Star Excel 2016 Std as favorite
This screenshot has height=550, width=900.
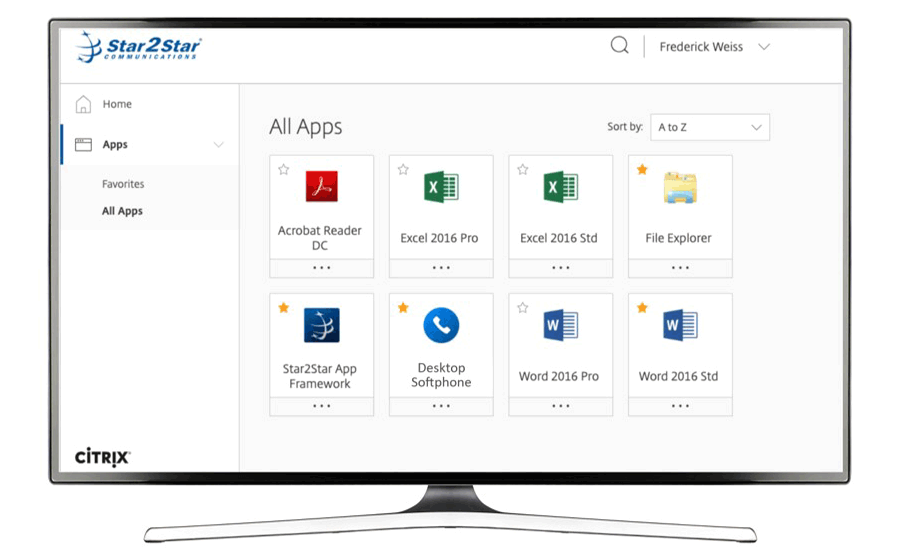[x=522, y=169]
